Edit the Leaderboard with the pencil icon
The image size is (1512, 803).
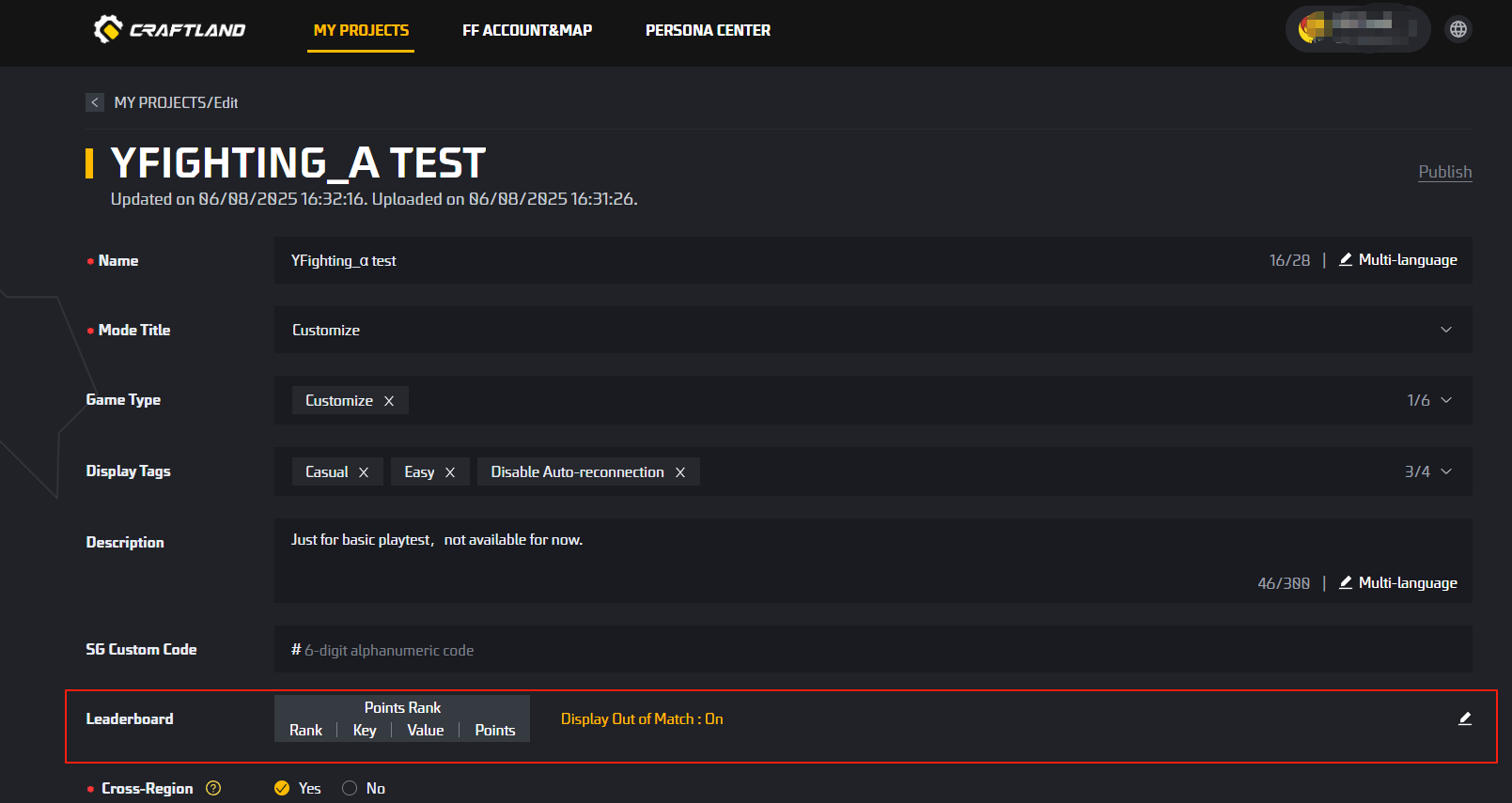point(1464,718)
